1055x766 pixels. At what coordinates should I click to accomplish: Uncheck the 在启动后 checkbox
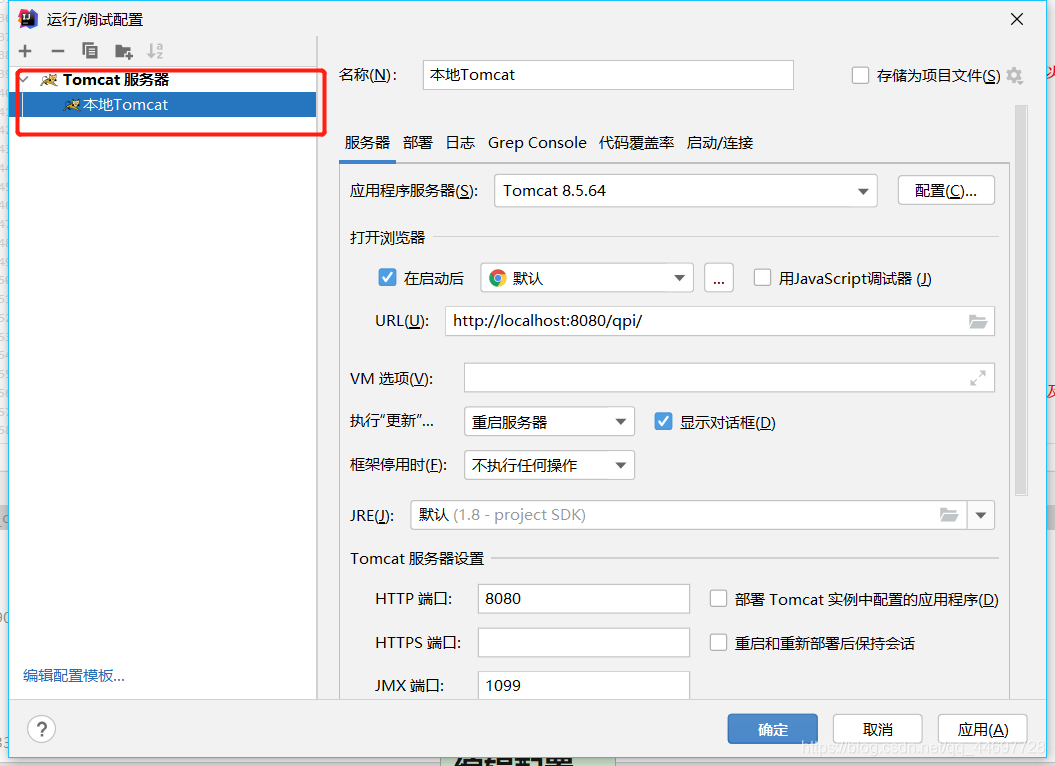click(387, 277)
